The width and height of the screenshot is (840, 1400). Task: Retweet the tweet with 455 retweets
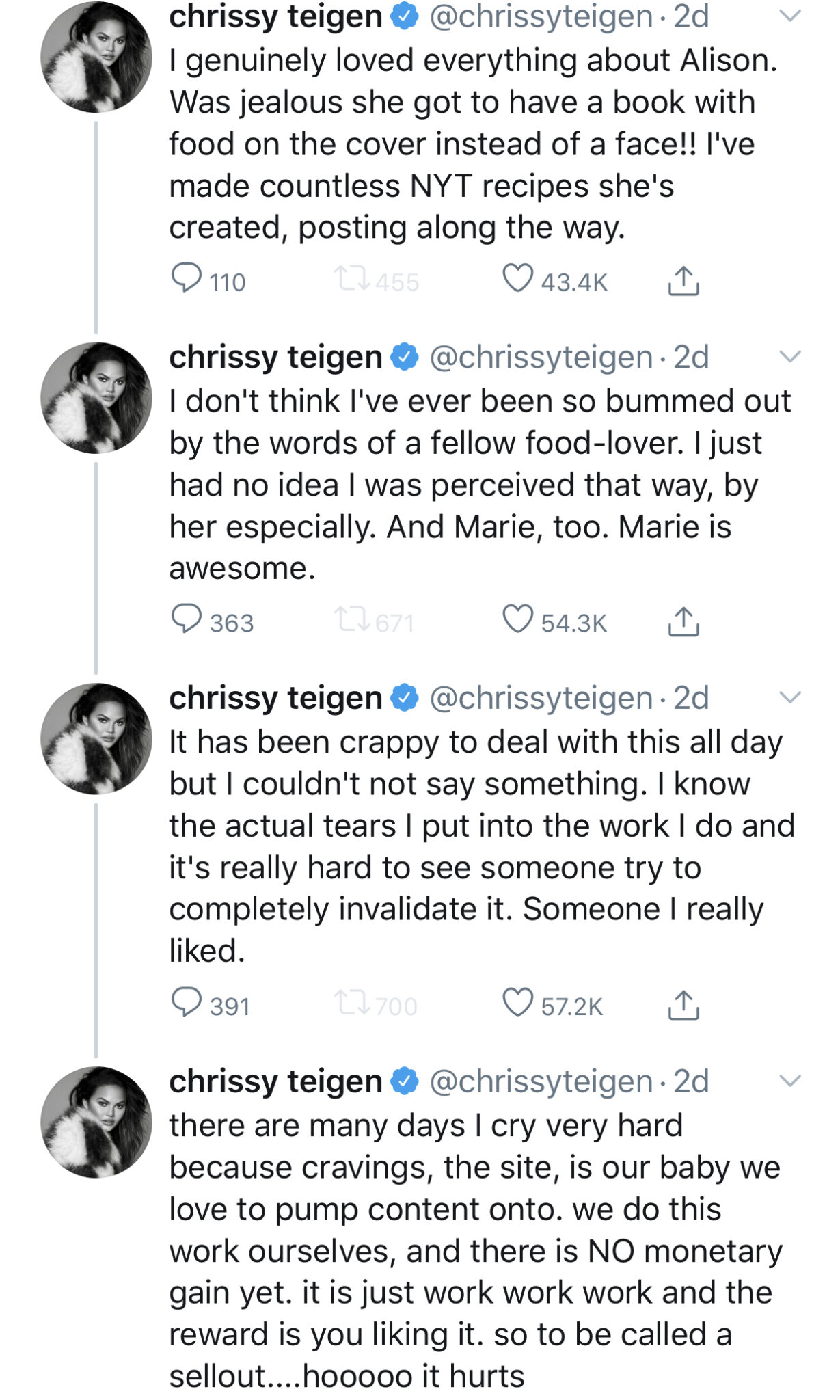click(352, 279)
